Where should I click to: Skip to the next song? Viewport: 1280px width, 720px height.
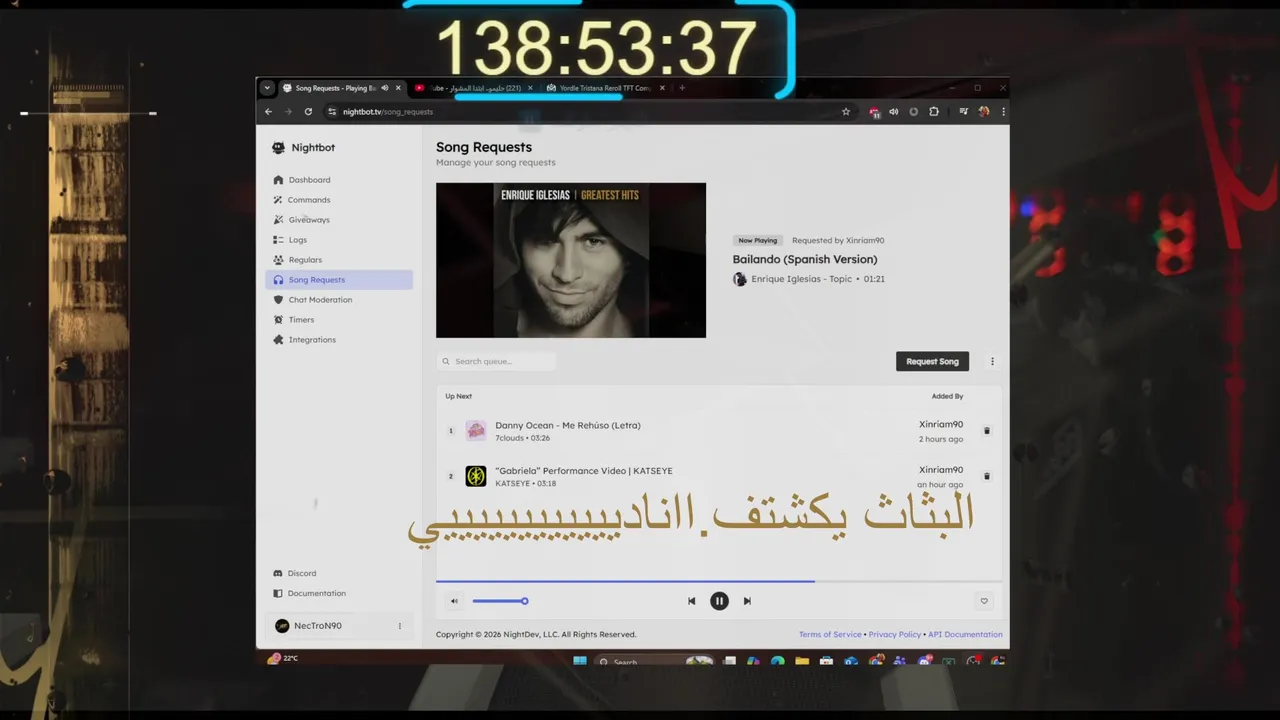click(x=747, y=601)
